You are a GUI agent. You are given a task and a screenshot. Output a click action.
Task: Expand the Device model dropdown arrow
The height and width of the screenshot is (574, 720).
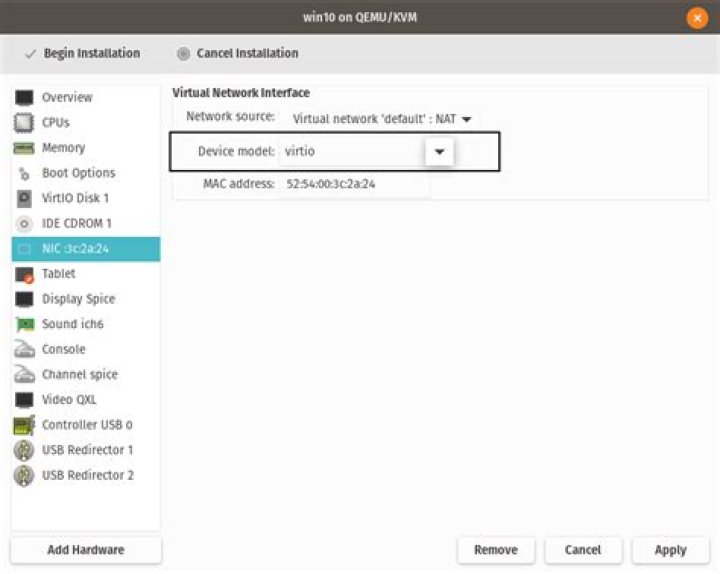pyautogui.click(x=439, y=152)
